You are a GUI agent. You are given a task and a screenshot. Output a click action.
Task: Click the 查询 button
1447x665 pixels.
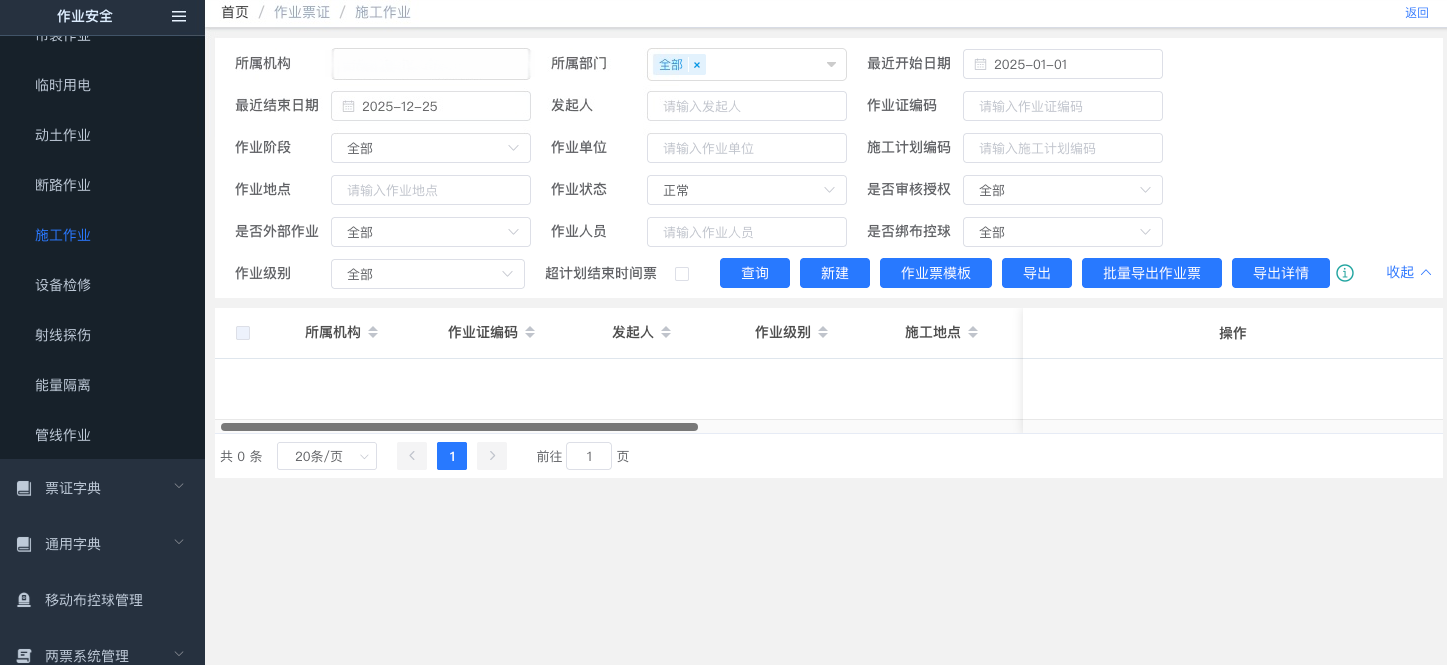pyautogui.click(x=755, y=273)
